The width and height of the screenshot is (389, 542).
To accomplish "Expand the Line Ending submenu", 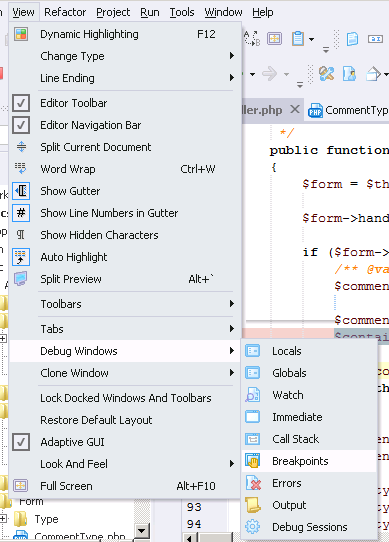I will 125,78.
